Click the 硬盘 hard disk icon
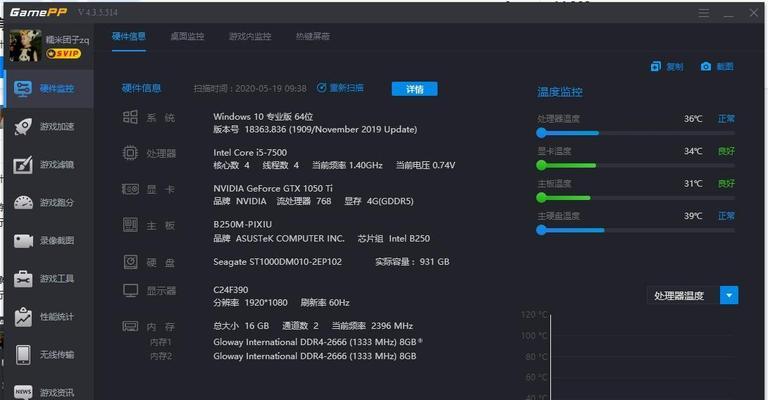This screenshot has width=768, height=400. tap(130, 262)
